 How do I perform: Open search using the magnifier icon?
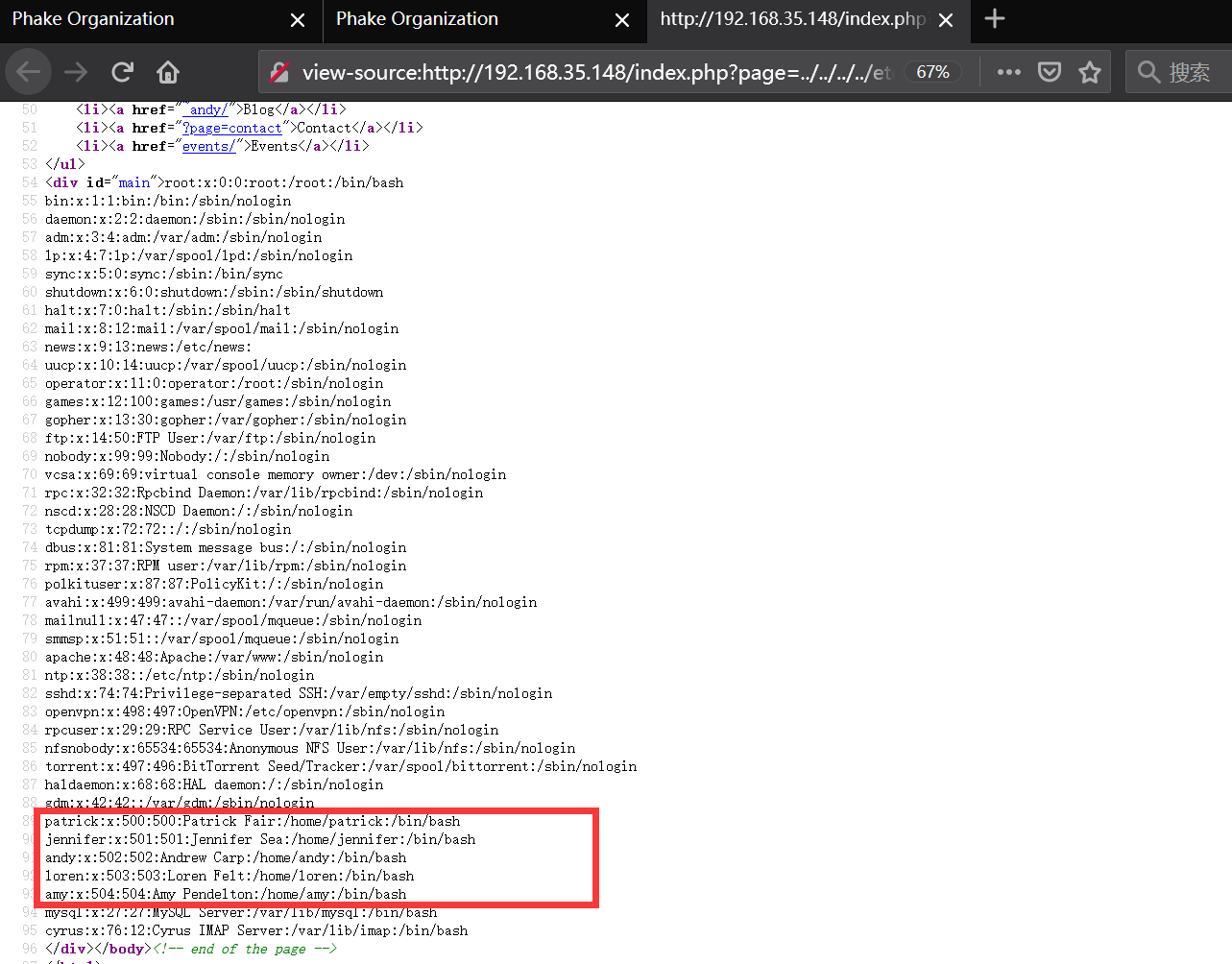(x=1148, y=71)
